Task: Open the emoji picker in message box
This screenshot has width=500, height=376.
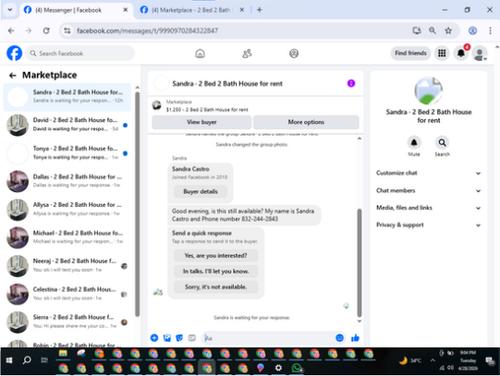Action: tap(339, 338)
